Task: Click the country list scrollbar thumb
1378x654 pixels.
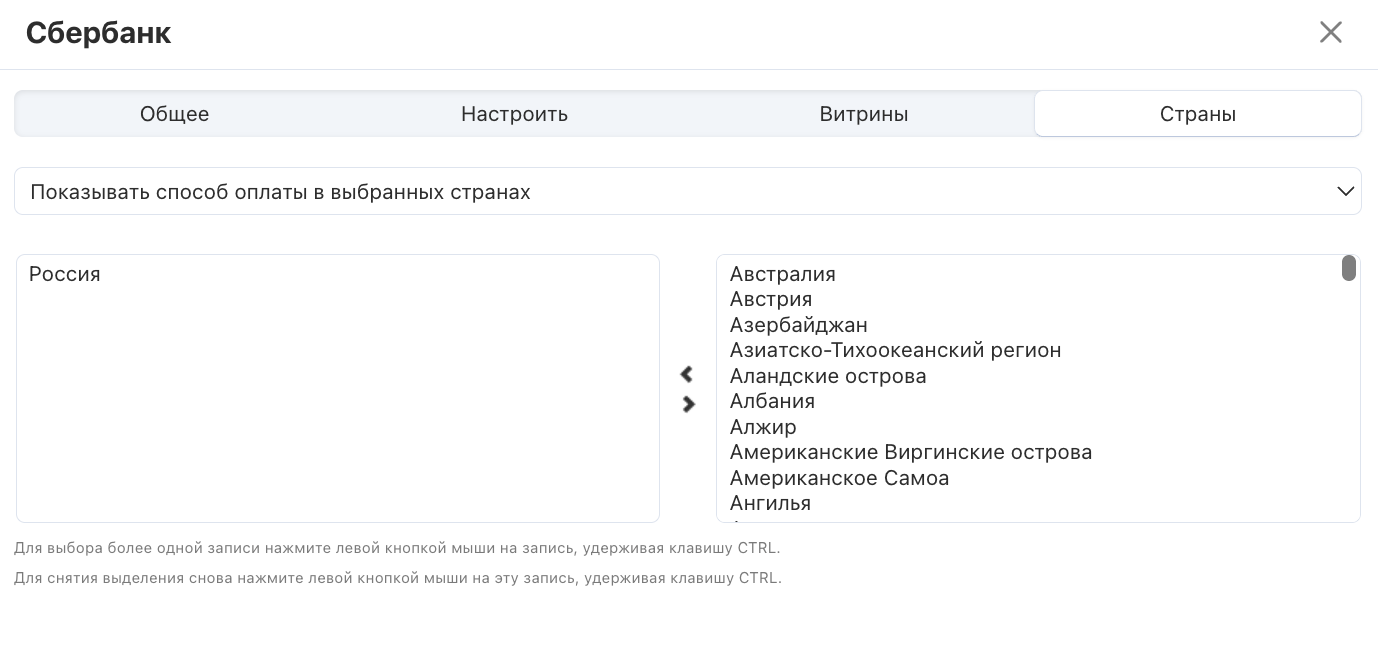Action: pos(1348,268)
